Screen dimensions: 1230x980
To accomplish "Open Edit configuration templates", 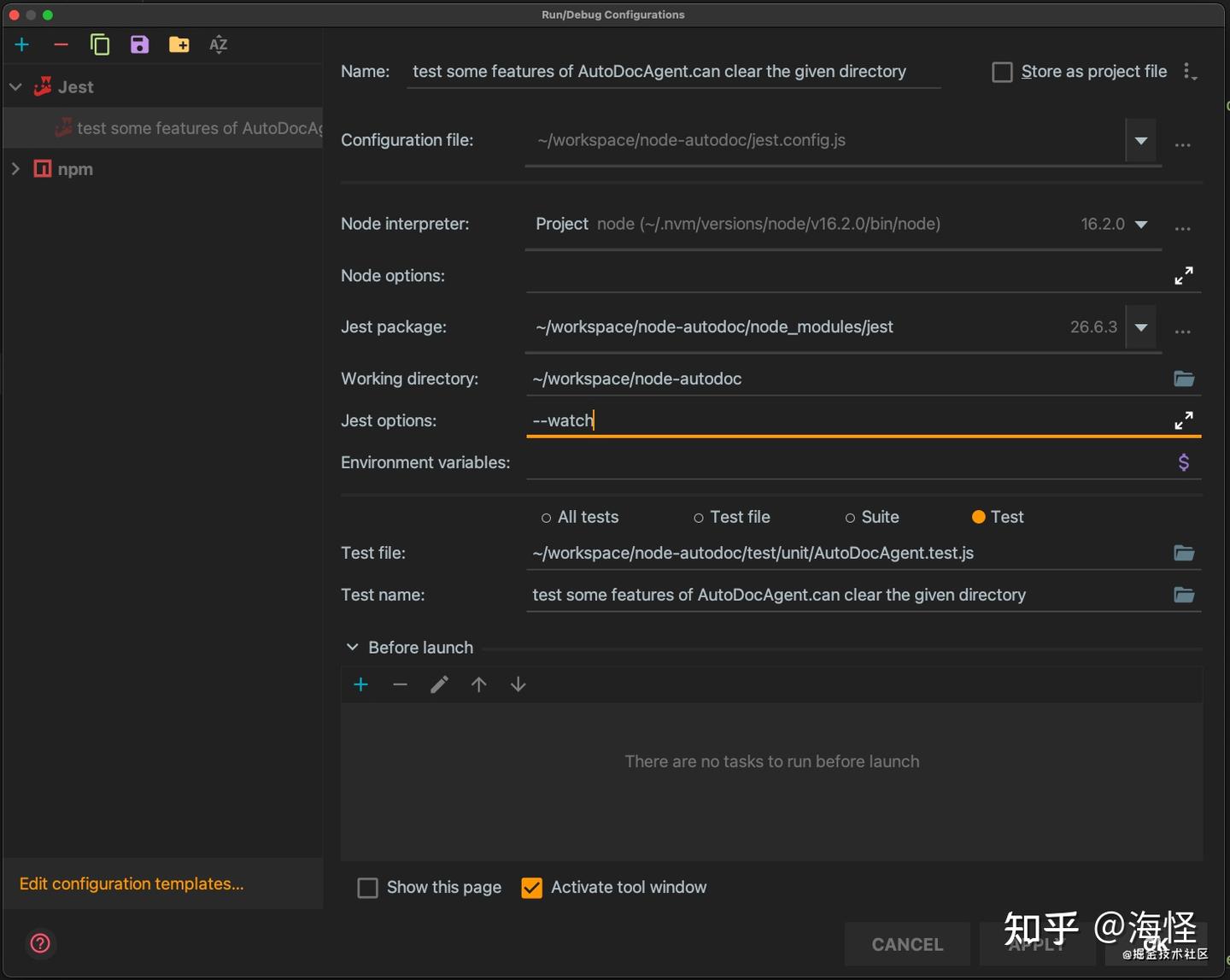I will point(132,883).
